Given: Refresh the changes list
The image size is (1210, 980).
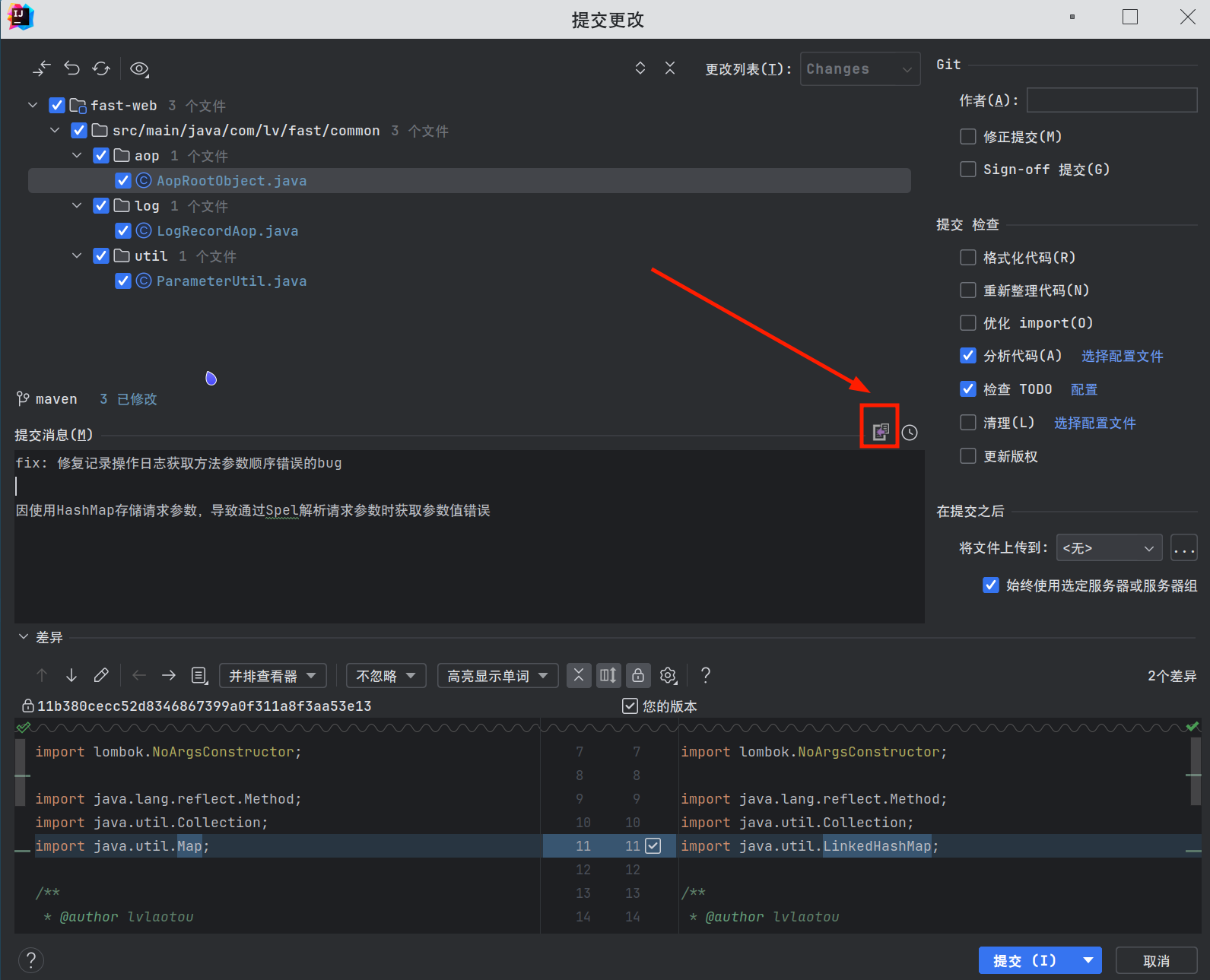Looking at the screenshot, I should pyautogui.click(x=101, y=68).
